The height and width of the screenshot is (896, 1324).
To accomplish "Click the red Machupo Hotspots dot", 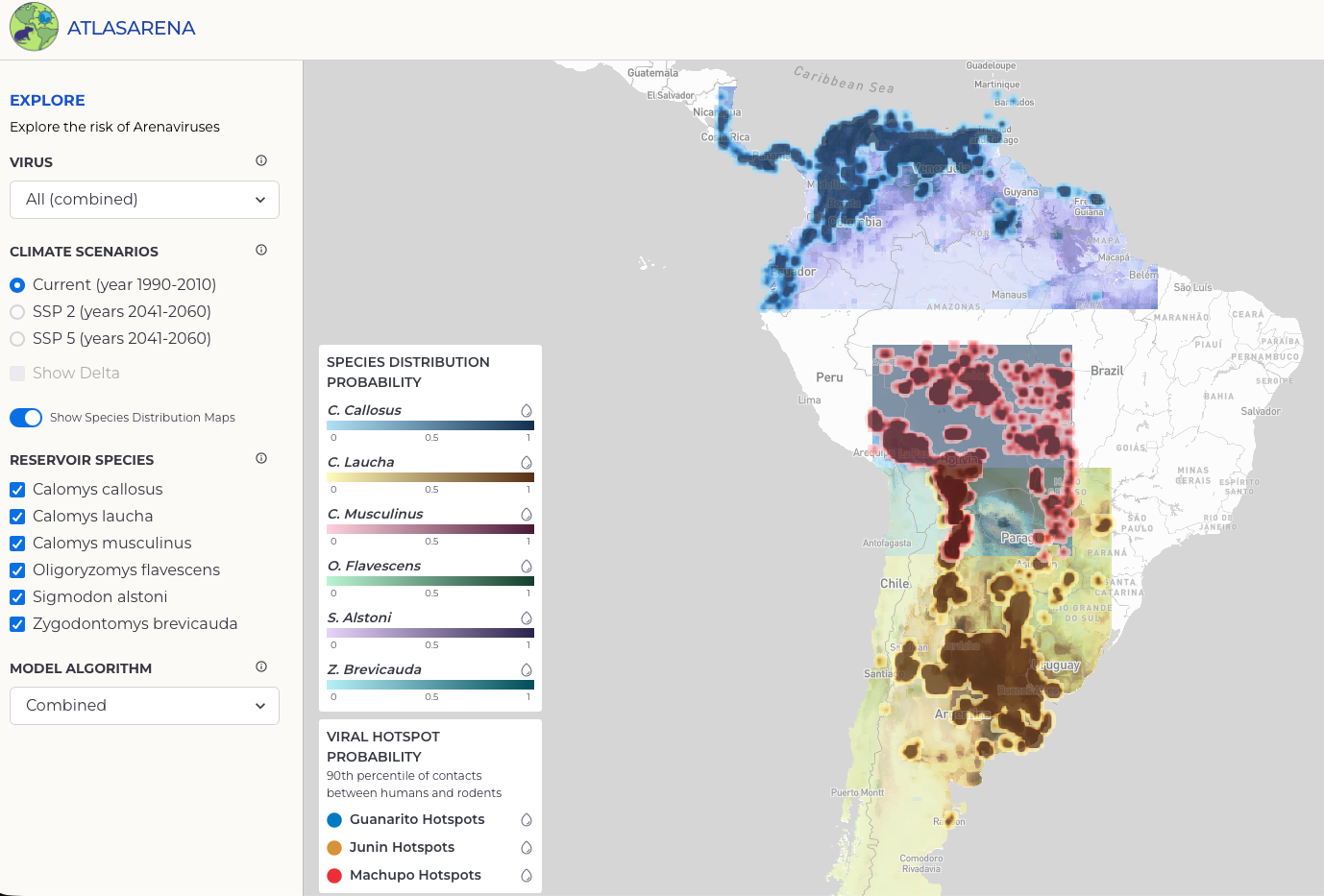I will [334, 876].
